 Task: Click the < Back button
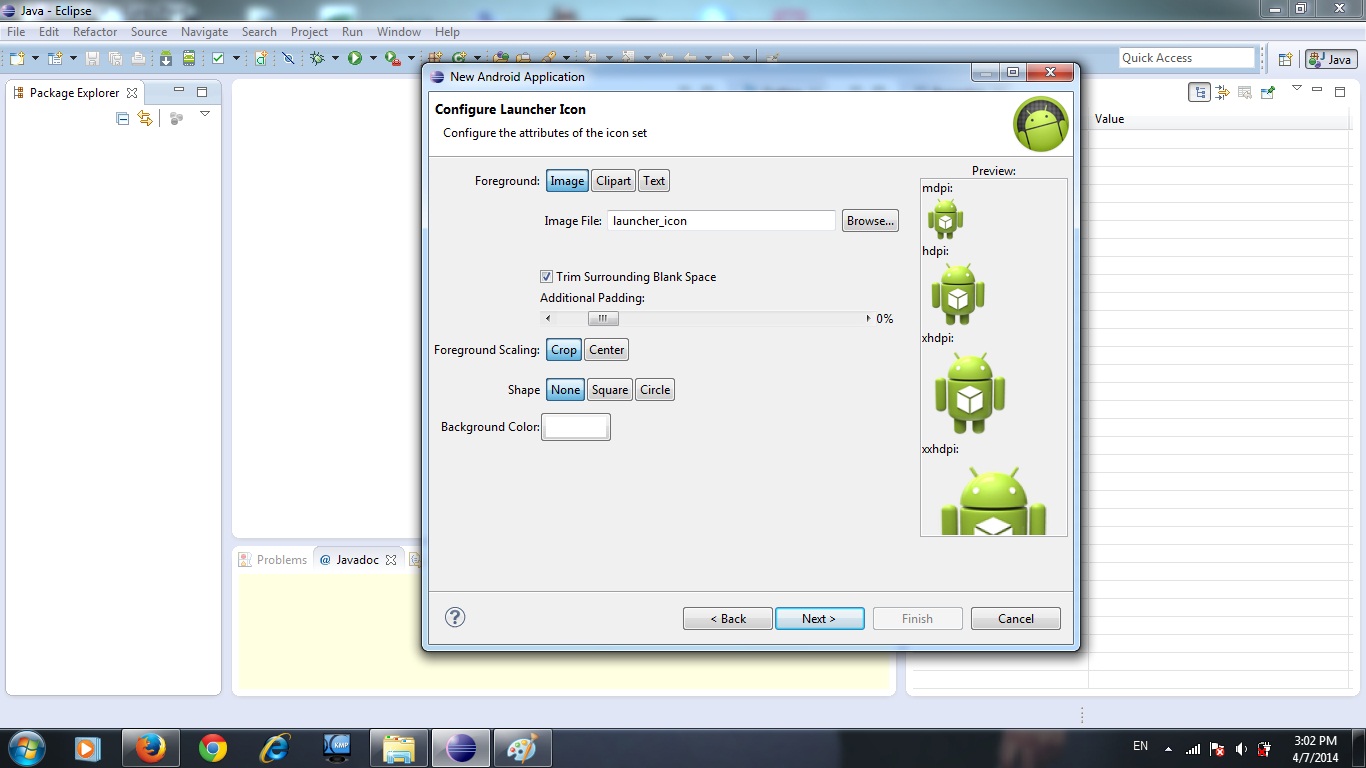click(728, 619)
